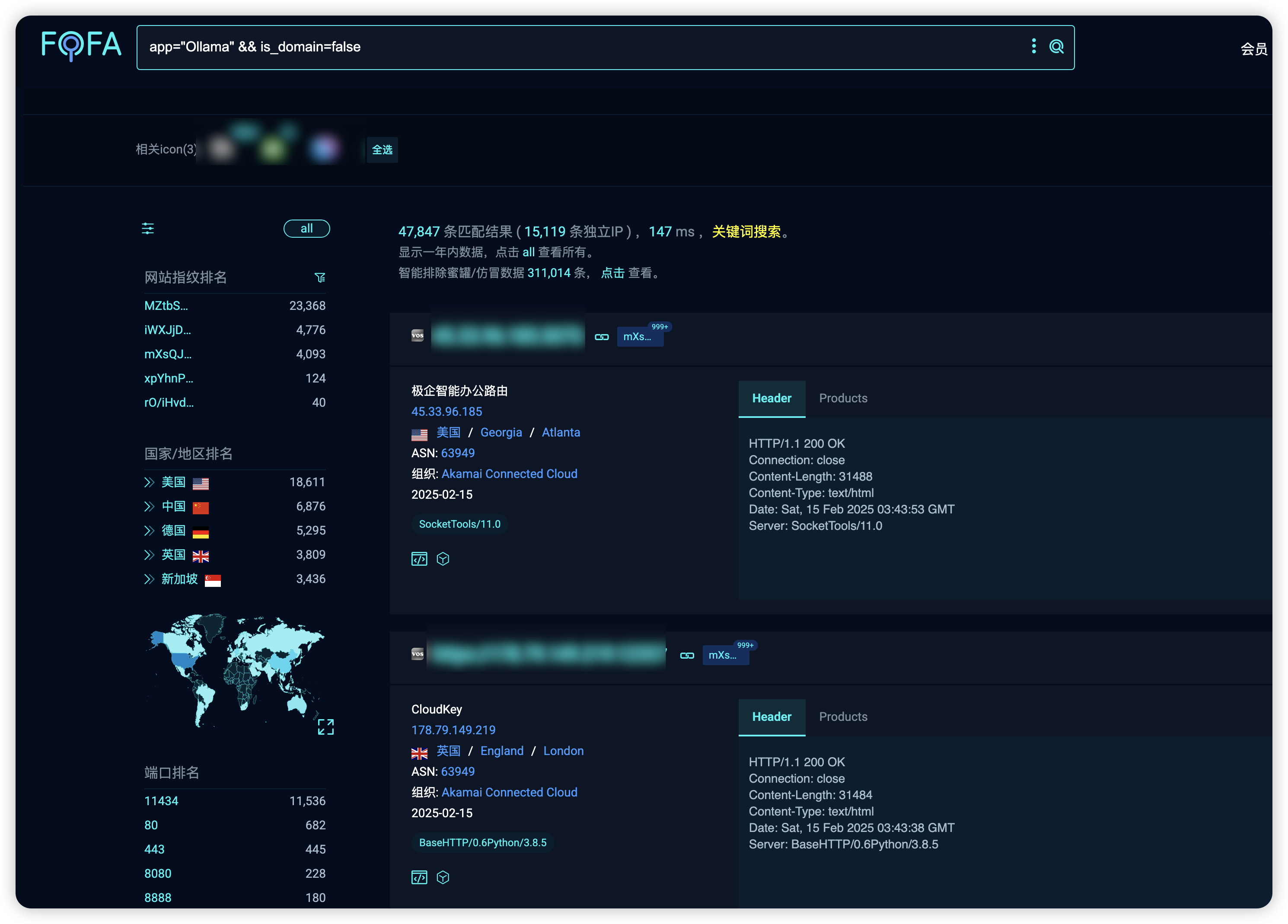Open source code icon under SocketTools result
The height and width of the screenshot is (924, 1288).
tap(419, 559)
